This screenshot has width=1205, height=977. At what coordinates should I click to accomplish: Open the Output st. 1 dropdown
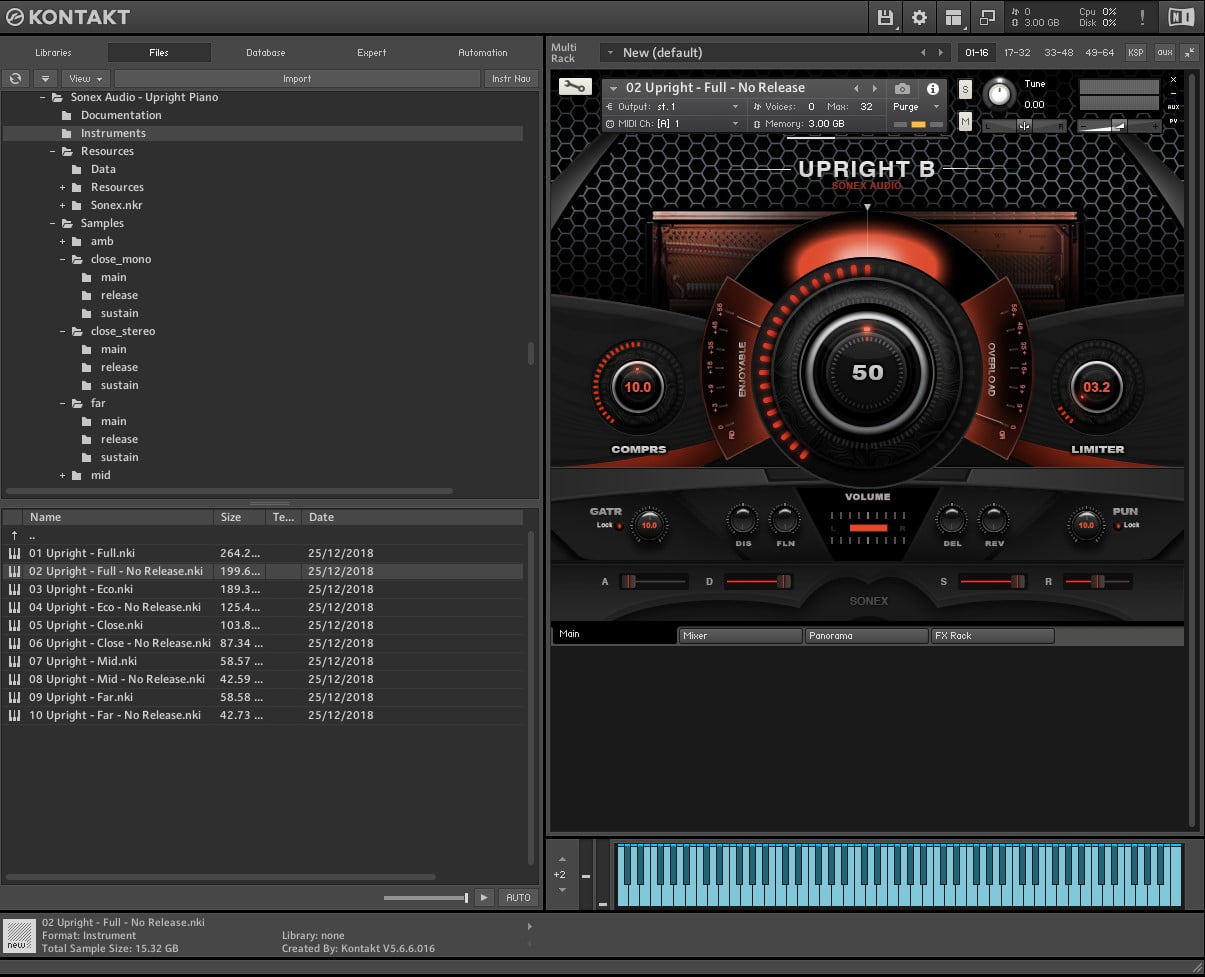[x=673, y=107]
